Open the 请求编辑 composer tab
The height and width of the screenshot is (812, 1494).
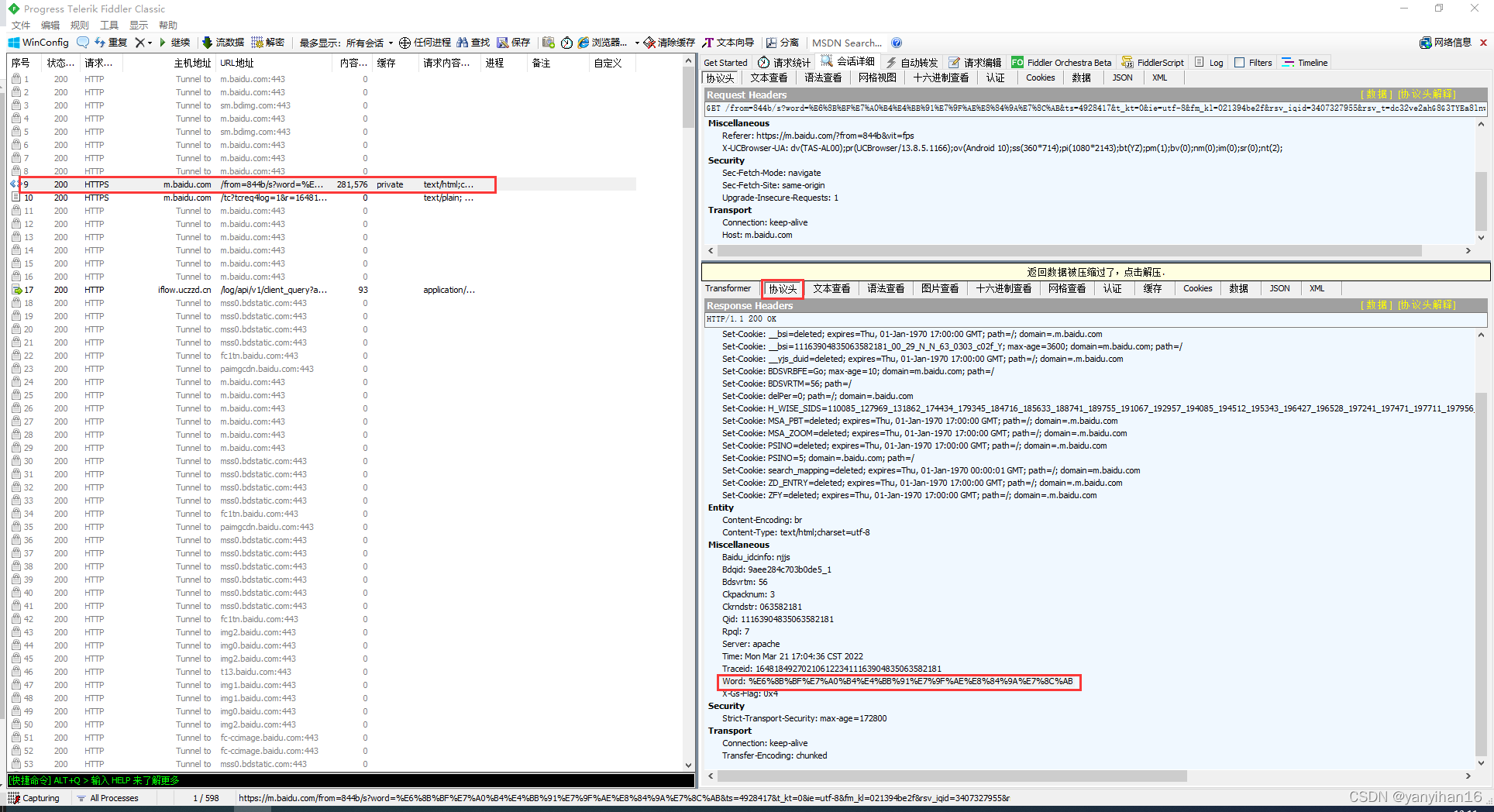click(975, 63)
